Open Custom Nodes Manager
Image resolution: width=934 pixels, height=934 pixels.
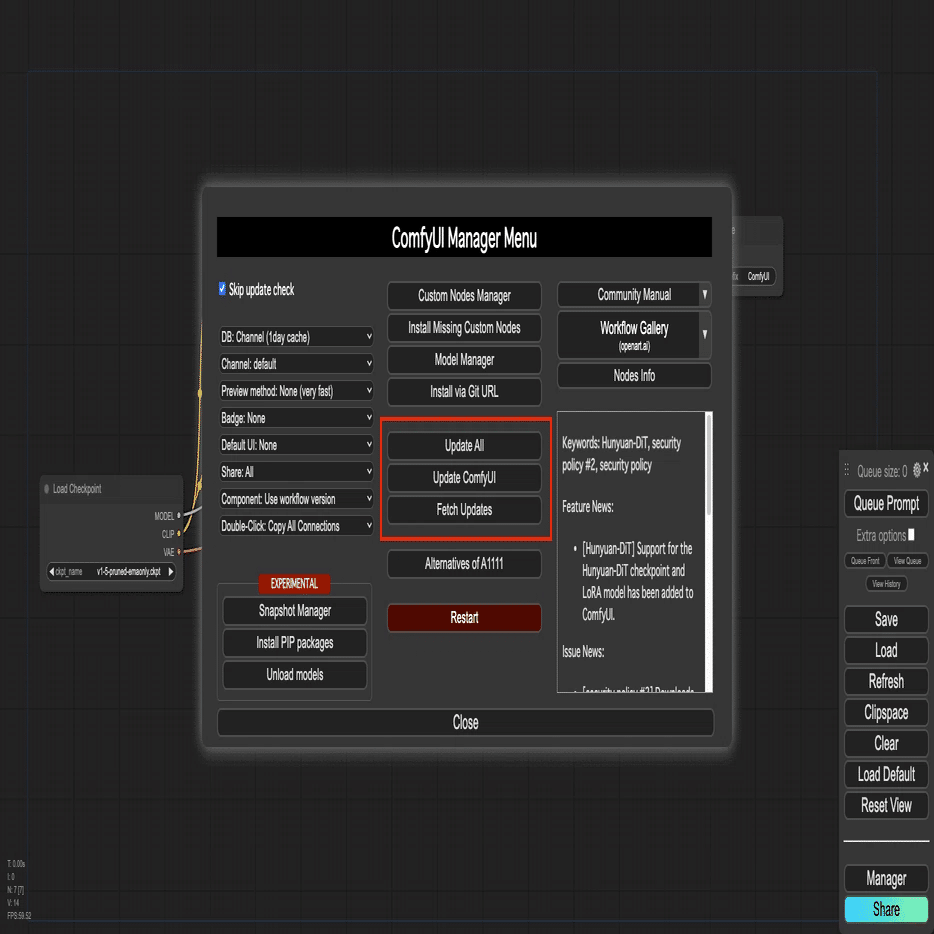pyautogui.click(x=464, y=295)
